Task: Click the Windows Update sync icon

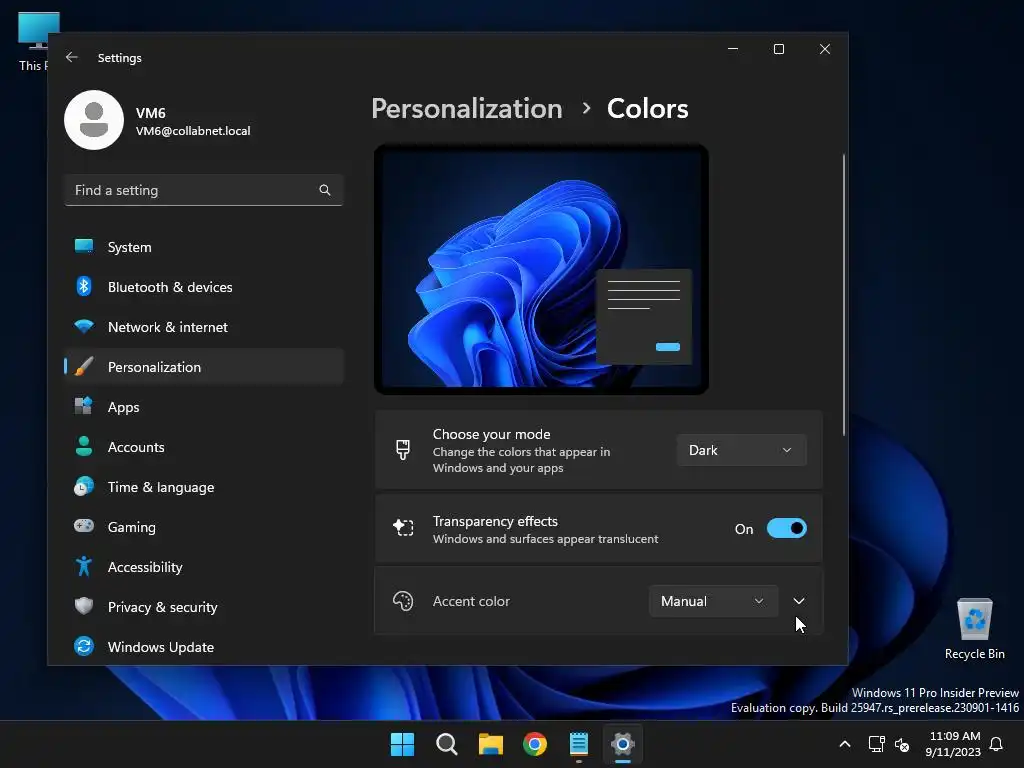Action: 84,647
